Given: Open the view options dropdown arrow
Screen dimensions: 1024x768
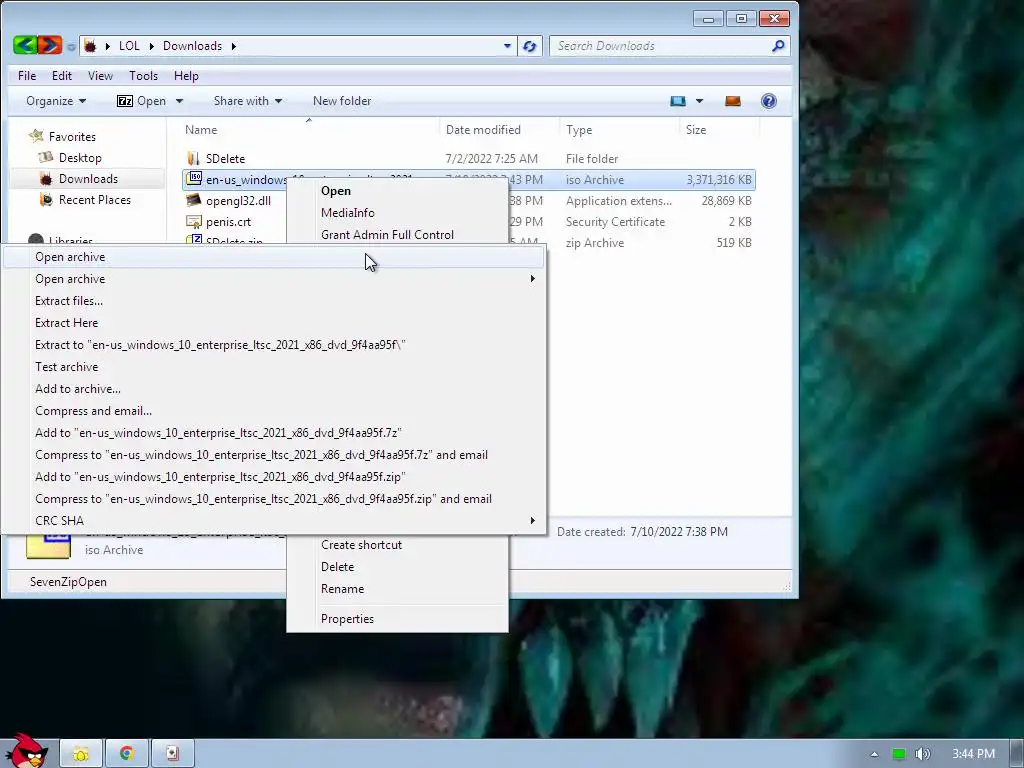Looking at the screenshot, I should [x=699, y=101].
